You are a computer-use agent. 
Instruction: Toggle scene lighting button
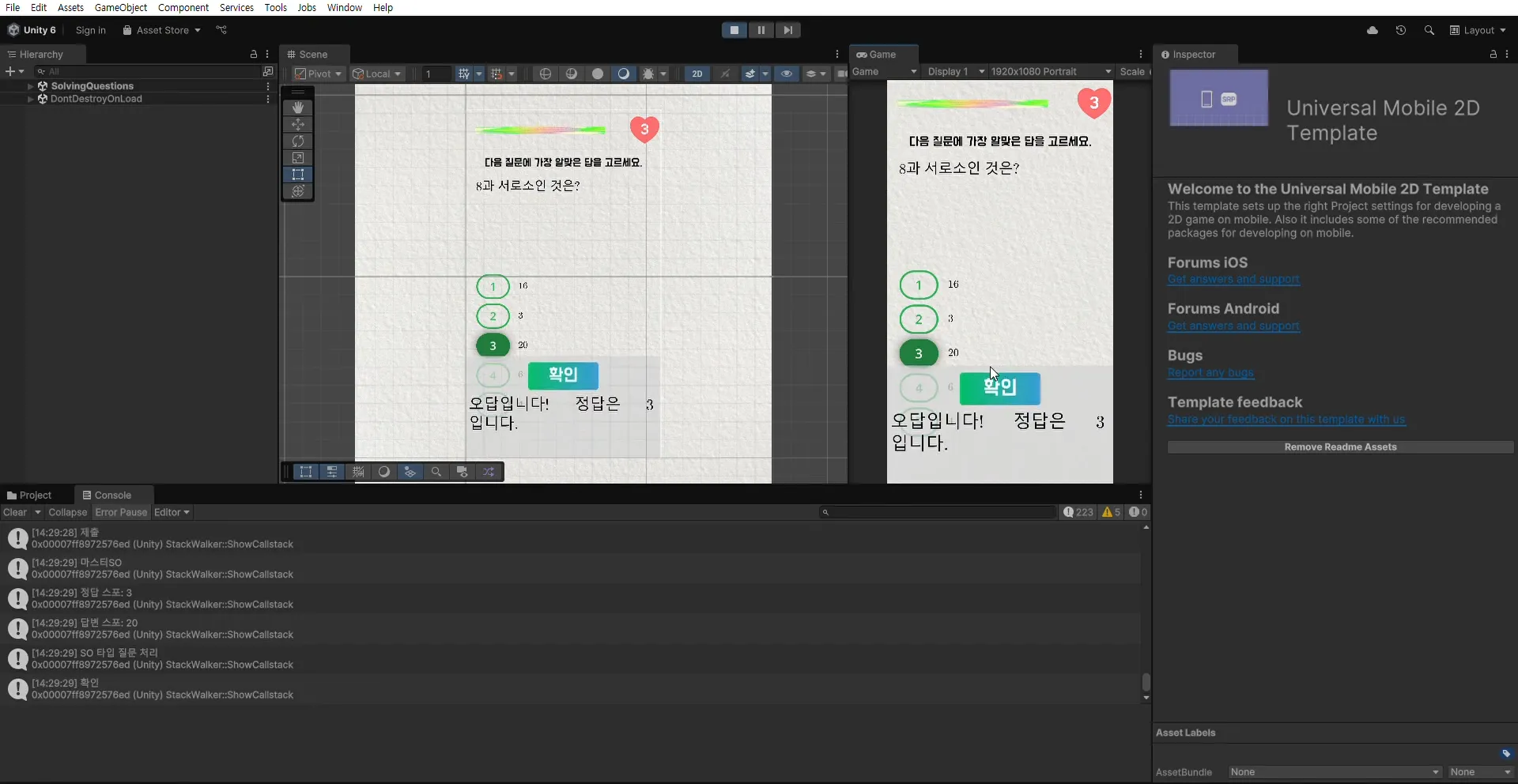(725, 73)
